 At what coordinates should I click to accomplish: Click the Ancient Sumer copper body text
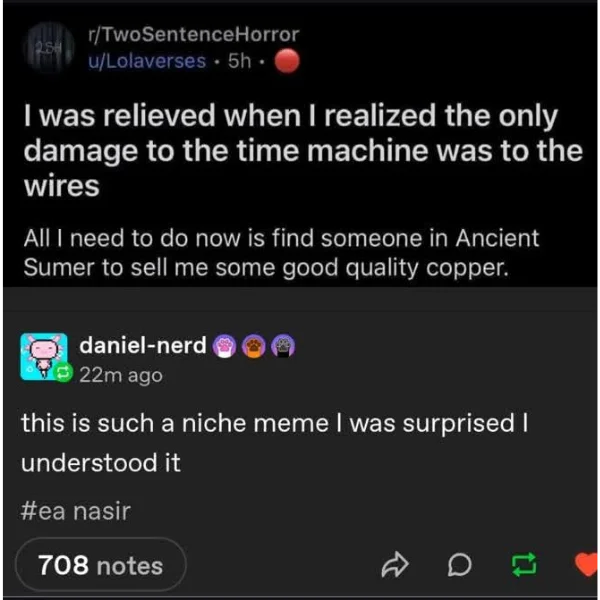(x=281, y=253)
